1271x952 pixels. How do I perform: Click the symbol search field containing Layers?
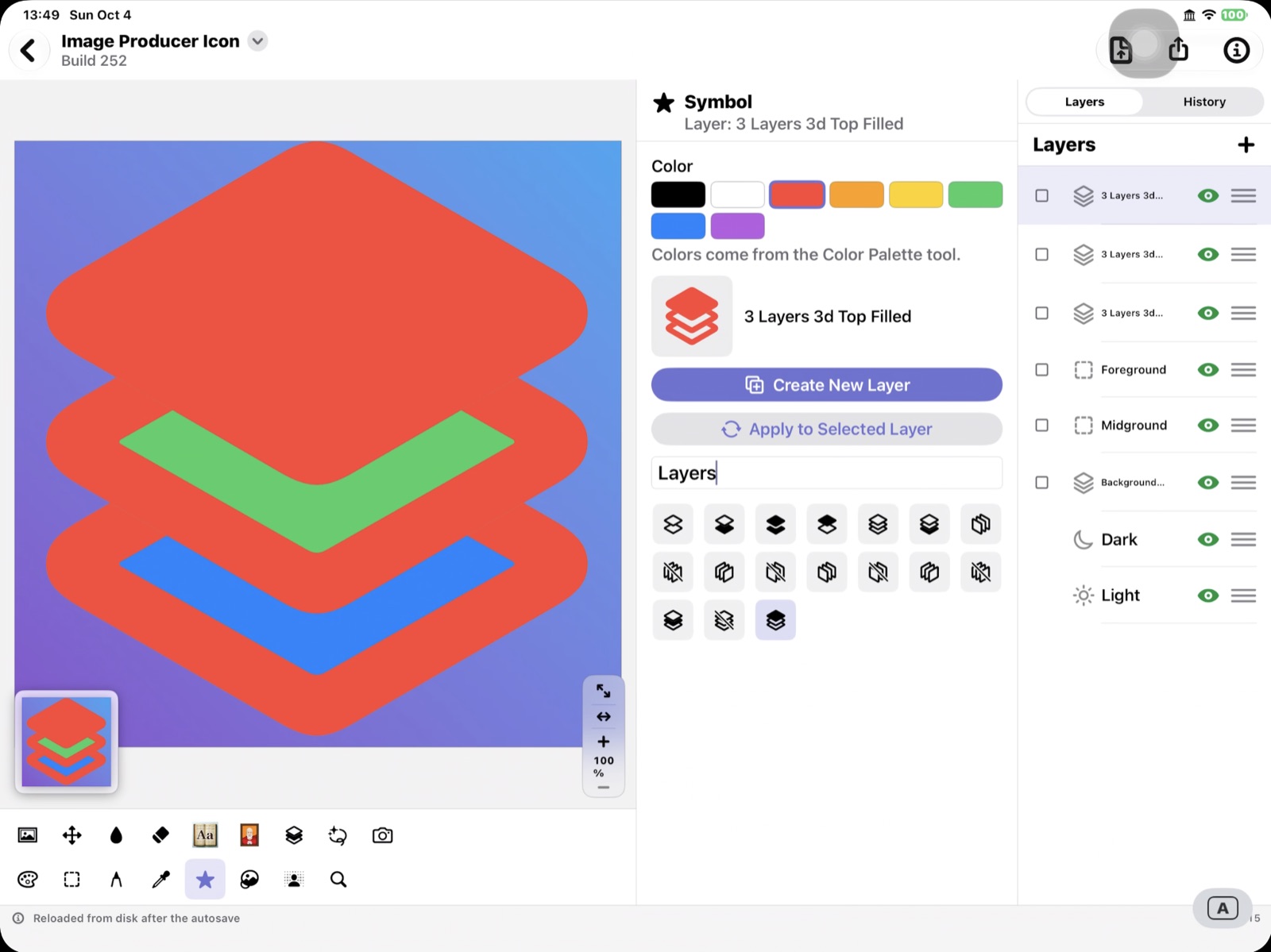pos(827,473)
